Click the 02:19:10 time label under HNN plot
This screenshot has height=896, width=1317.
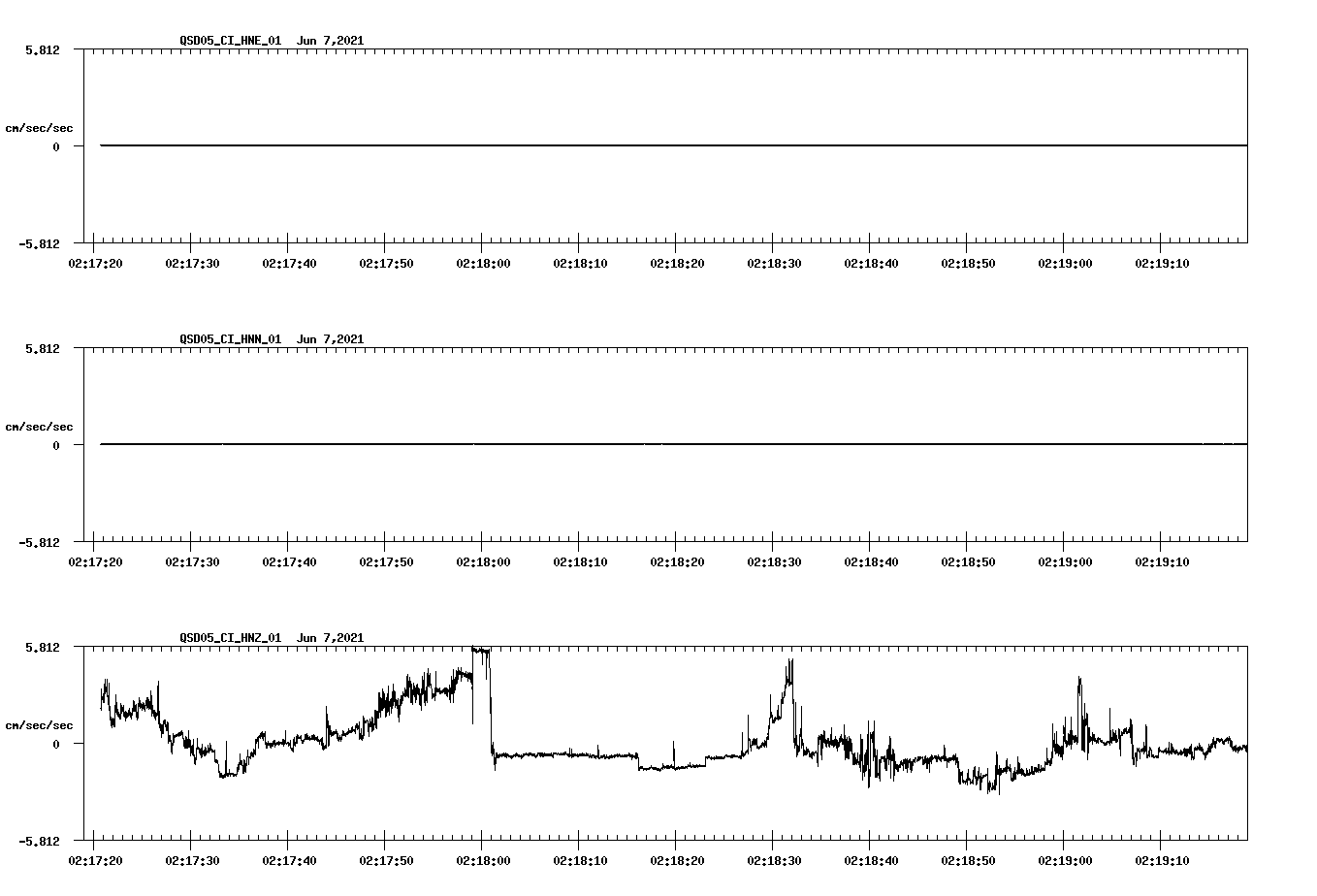tap(1162, 562)
